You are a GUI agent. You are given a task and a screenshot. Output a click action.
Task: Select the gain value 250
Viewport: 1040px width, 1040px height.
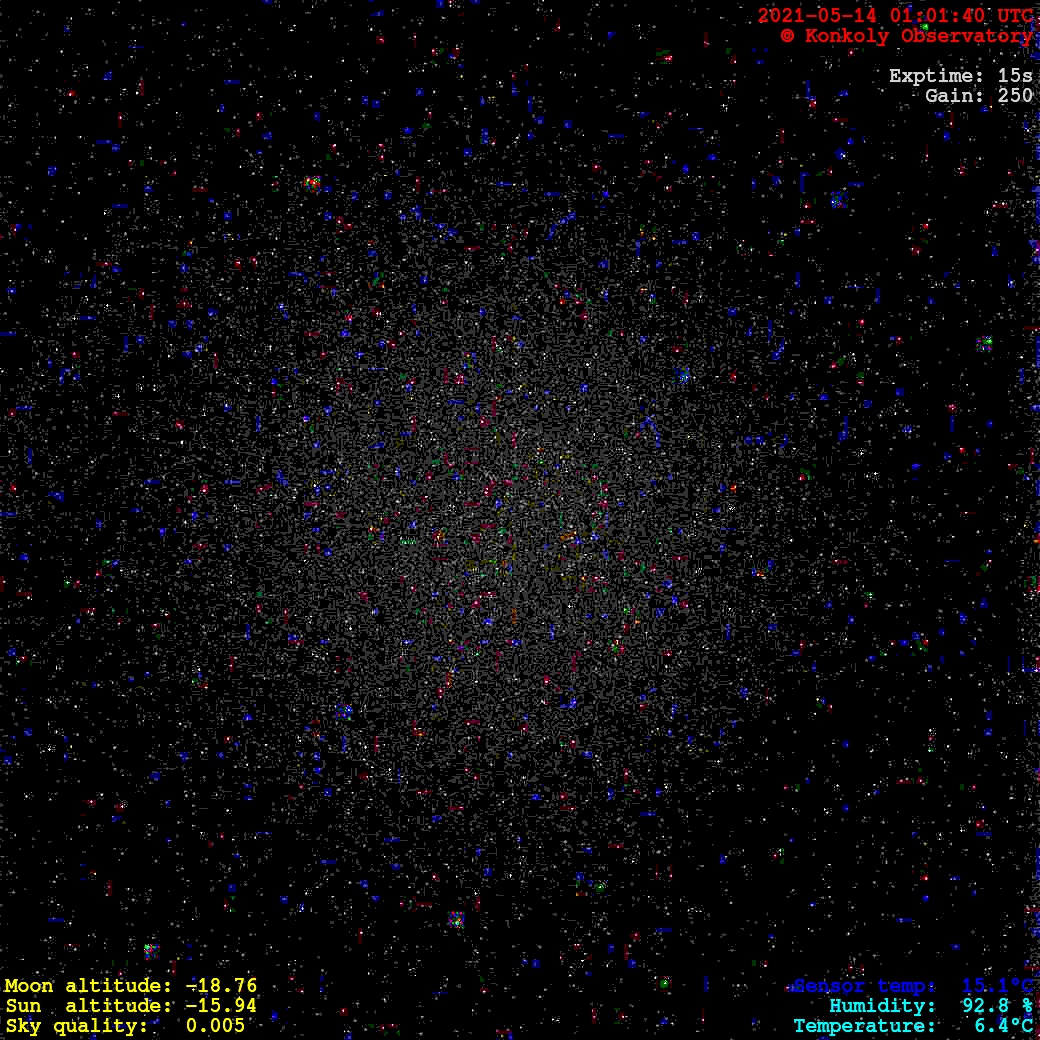(x=1015, y=96)
